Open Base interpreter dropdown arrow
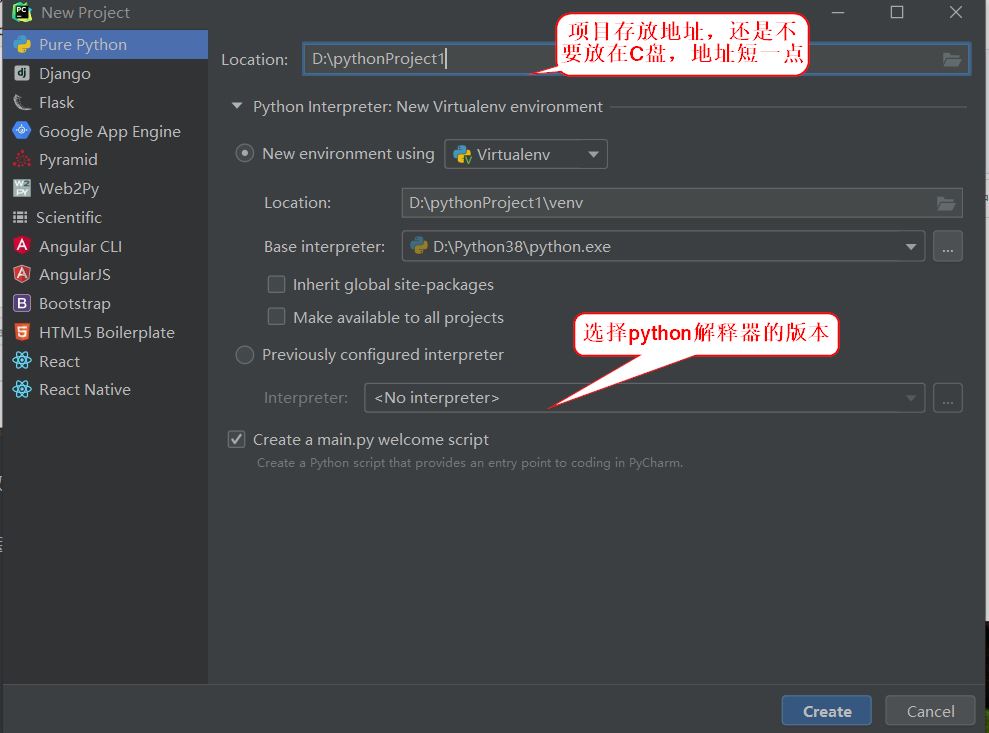Viewport: 989px width, 733px height. pyautogui.click(x=911, y=247)
